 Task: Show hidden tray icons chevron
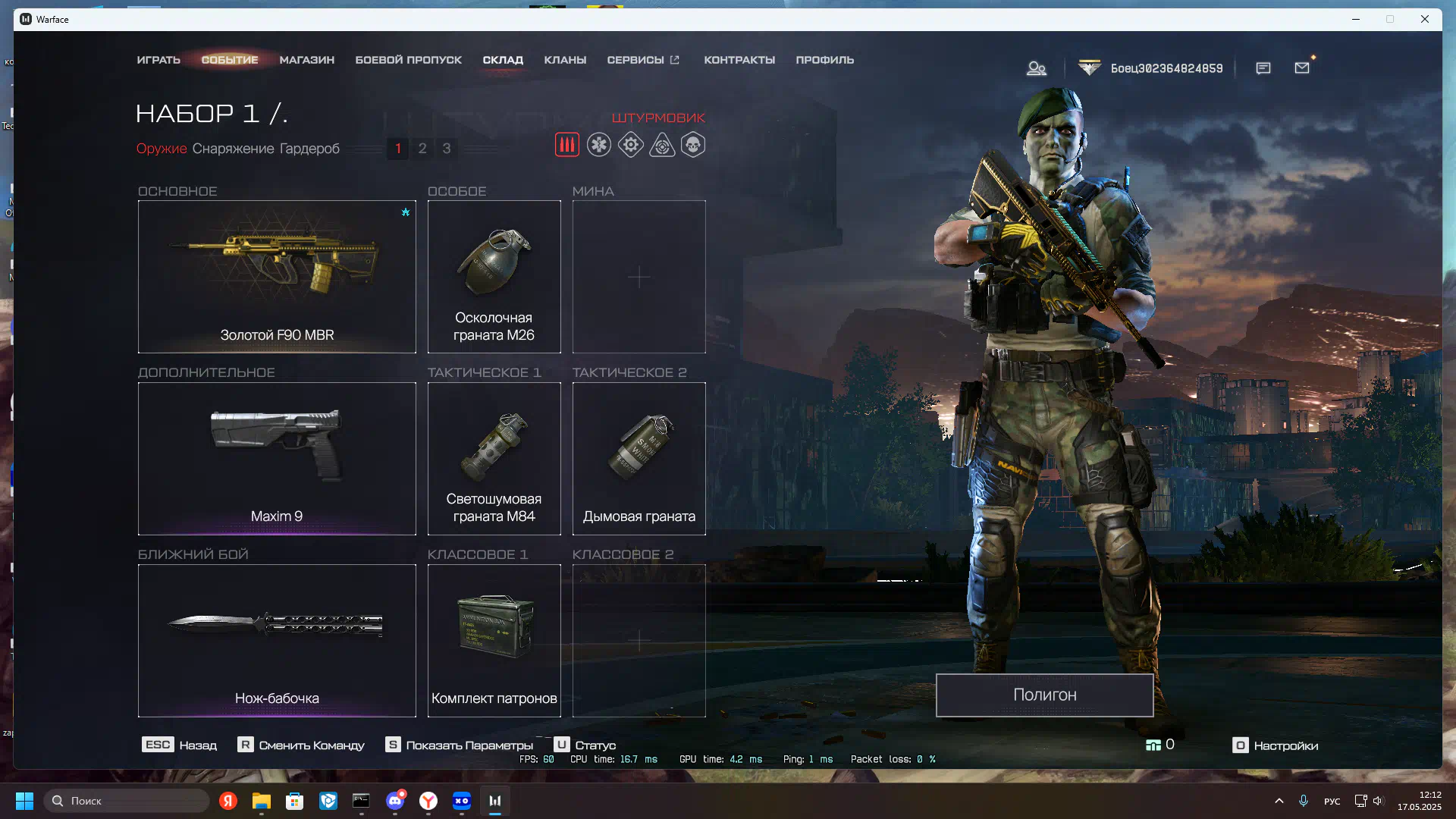tap(1279, 801)
